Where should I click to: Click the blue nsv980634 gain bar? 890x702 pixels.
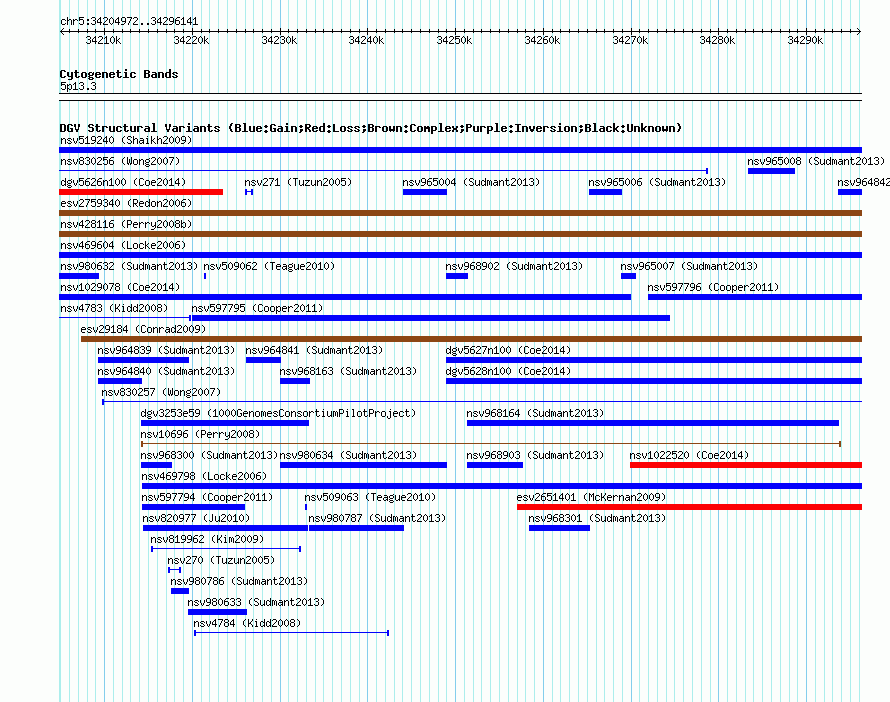coord(363,465)
